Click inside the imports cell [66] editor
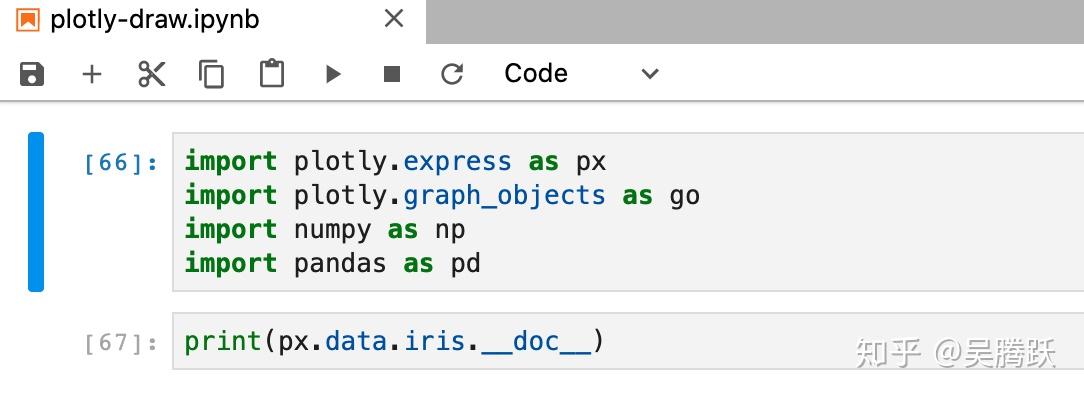The height and width of the screenshot is (398, 1084). pos(628,212)
